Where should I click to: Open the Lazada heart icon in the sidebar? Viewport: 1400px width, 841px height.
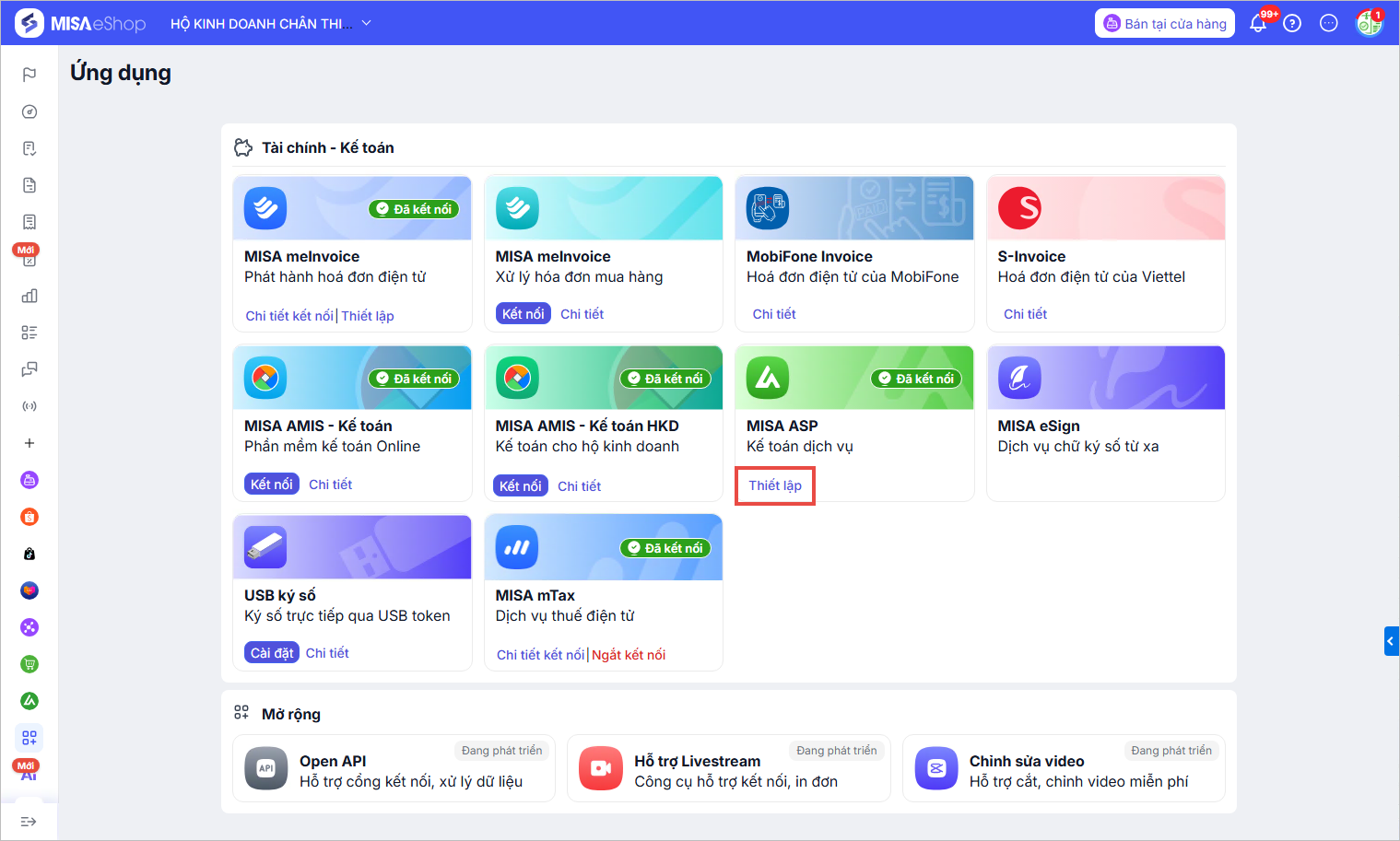(29, 590)
